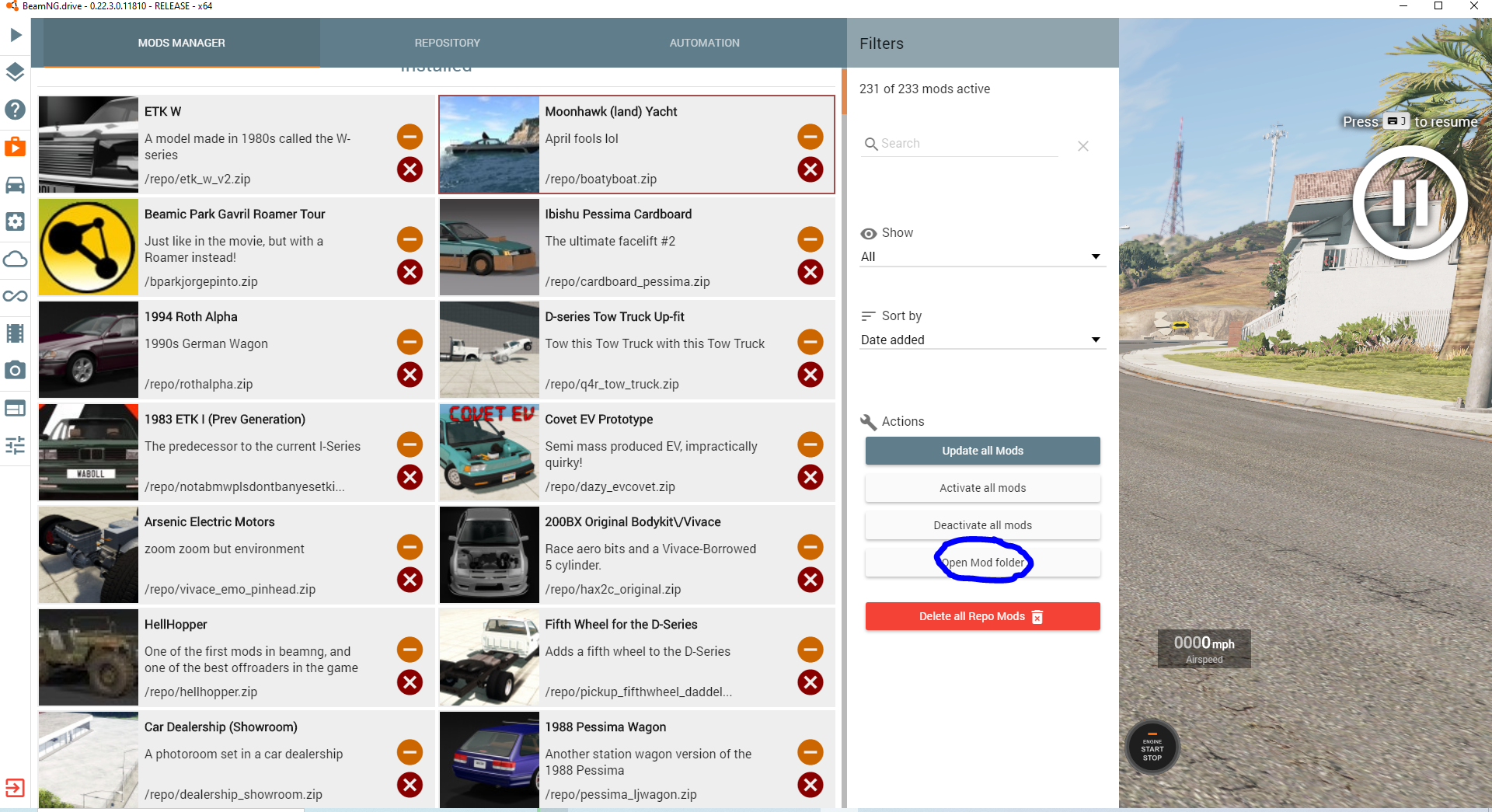Delete the Moonhawk (land) Yacht mod
The width and height of the screenshot is (1492, 812).
click(810, 169)
